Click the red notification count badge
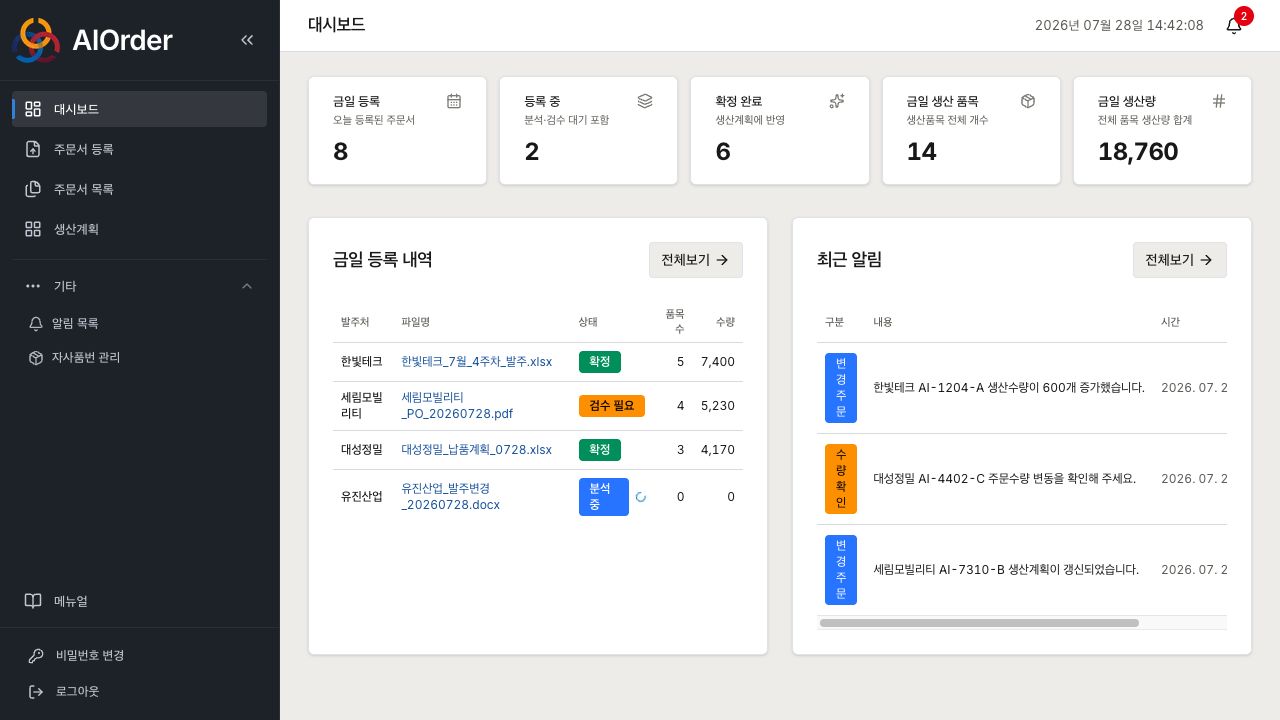 1244,16
